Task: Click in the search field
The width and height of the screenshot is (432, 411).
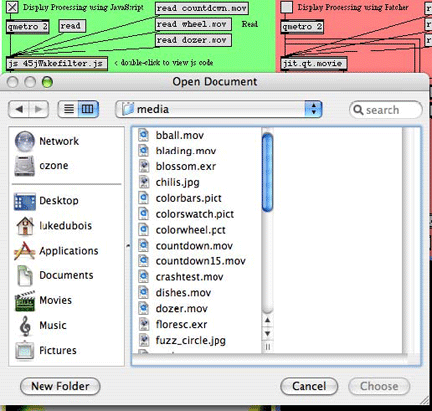Action: pyautogui.click(x=386, y=110)
